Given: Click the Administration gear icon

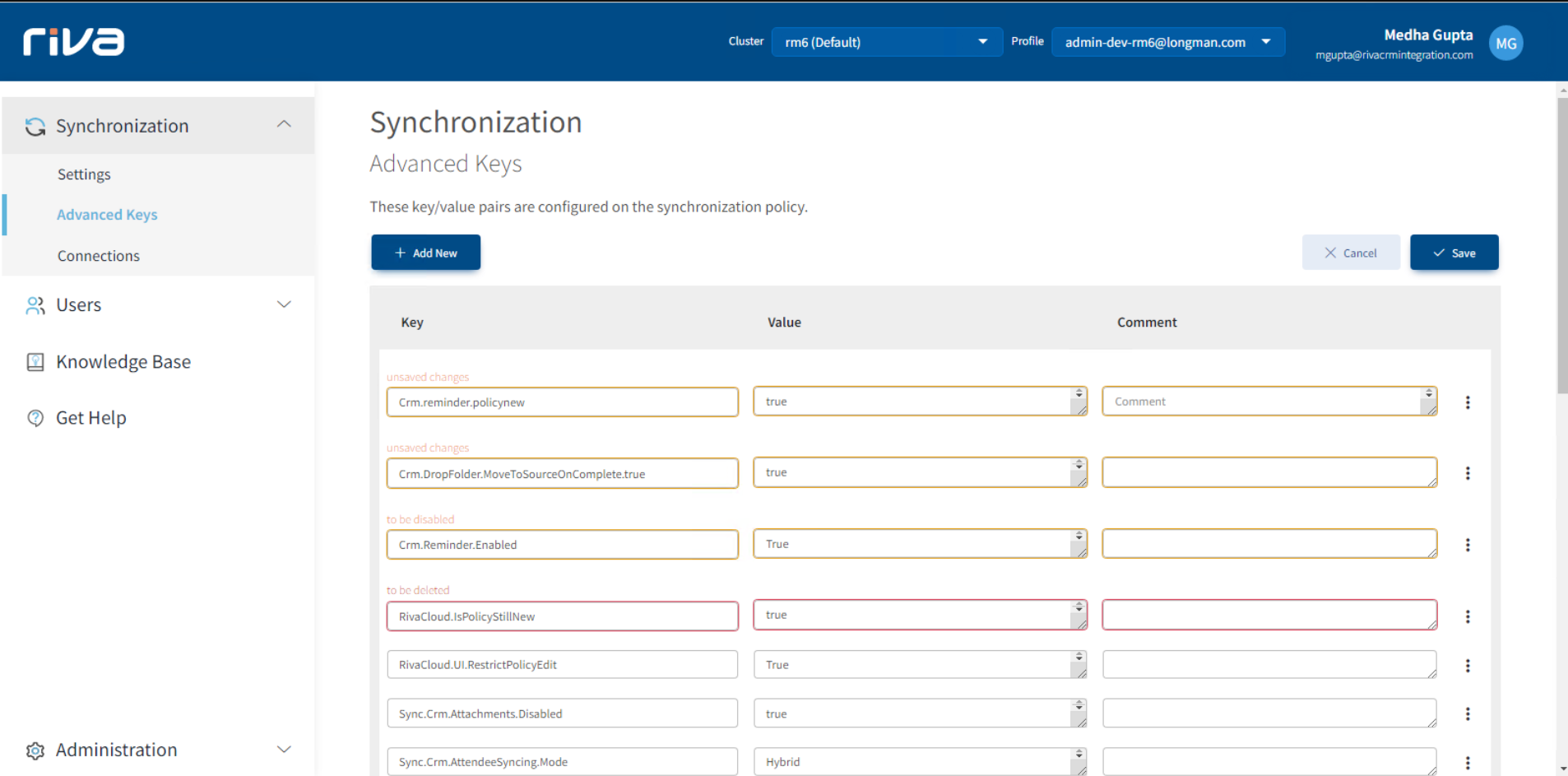Looking at the screenshot, I should (35, 750).
